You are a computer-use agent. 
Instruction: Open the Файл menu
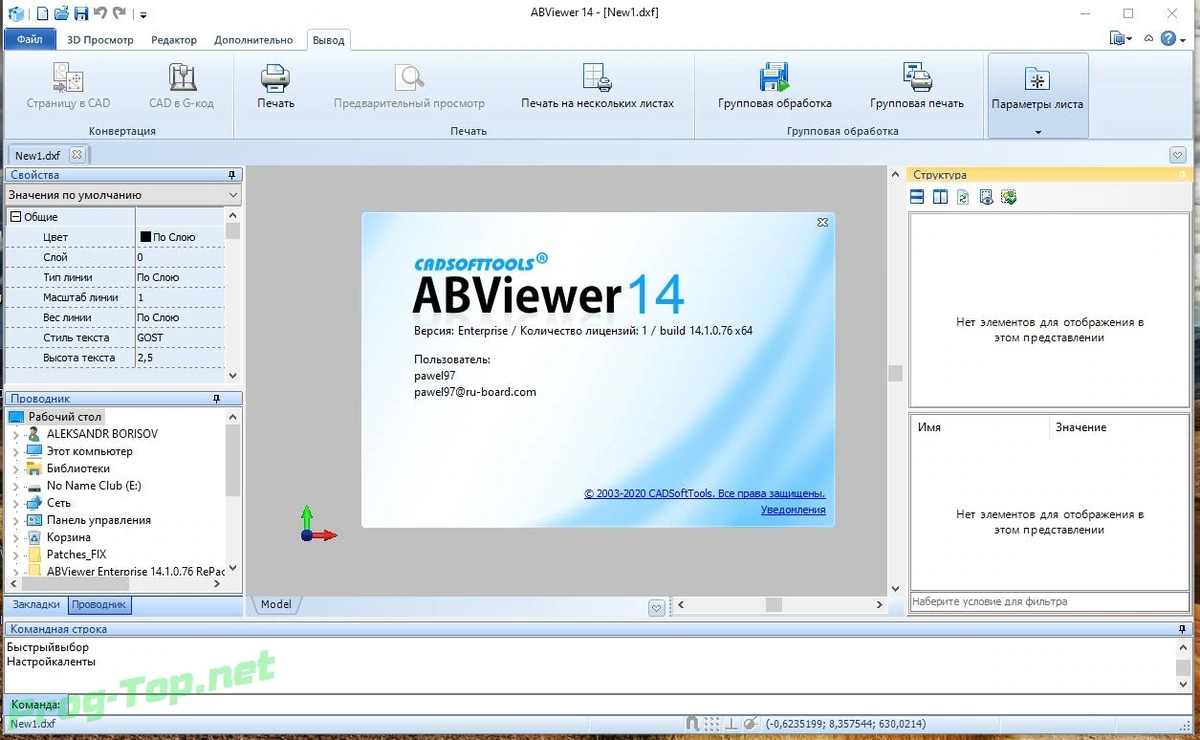30,40
